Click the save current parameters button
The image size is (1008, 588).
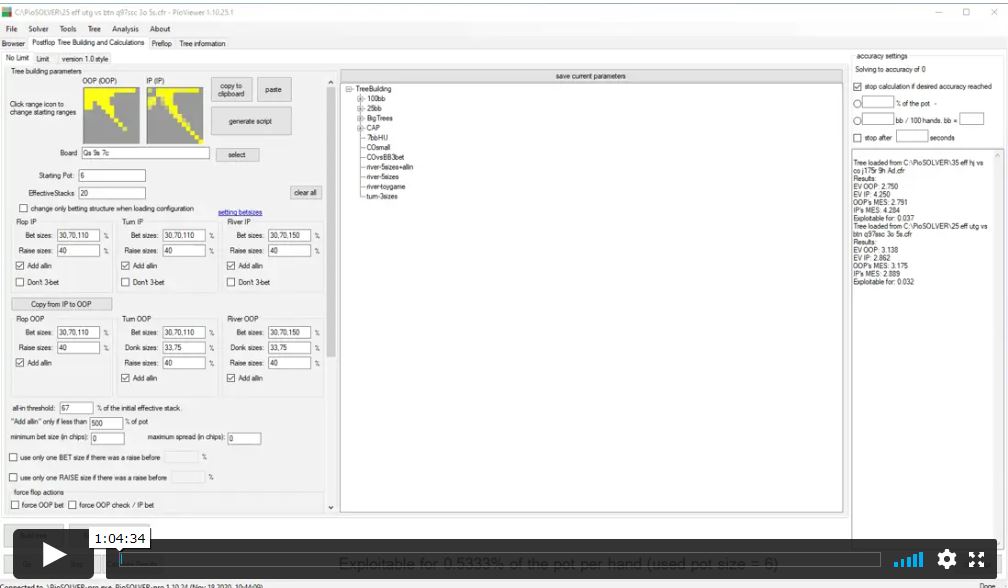click(591, 76)
